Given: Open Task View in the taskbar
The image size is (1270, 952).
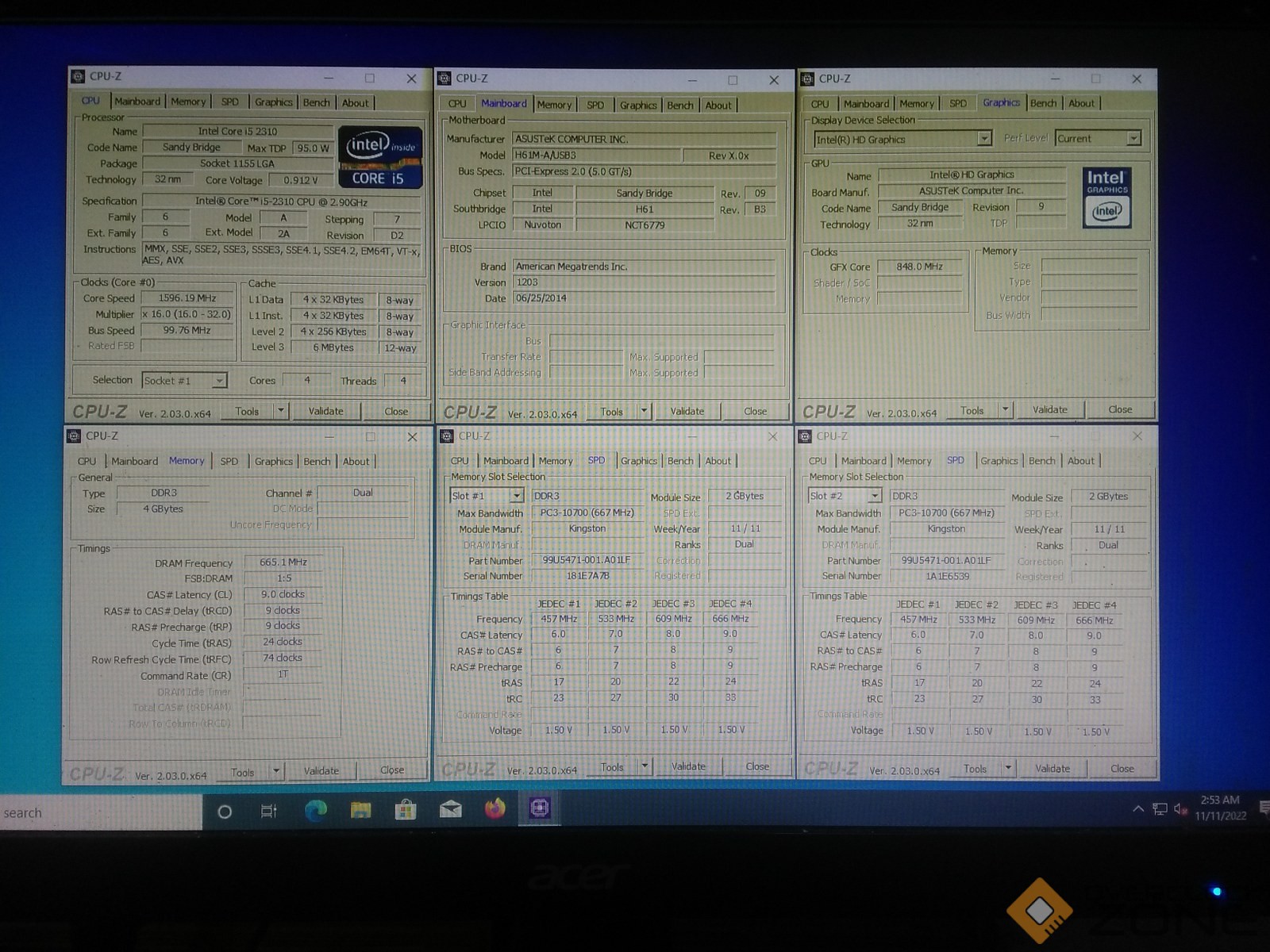Looking at the screenshot, I should point(269,811).
